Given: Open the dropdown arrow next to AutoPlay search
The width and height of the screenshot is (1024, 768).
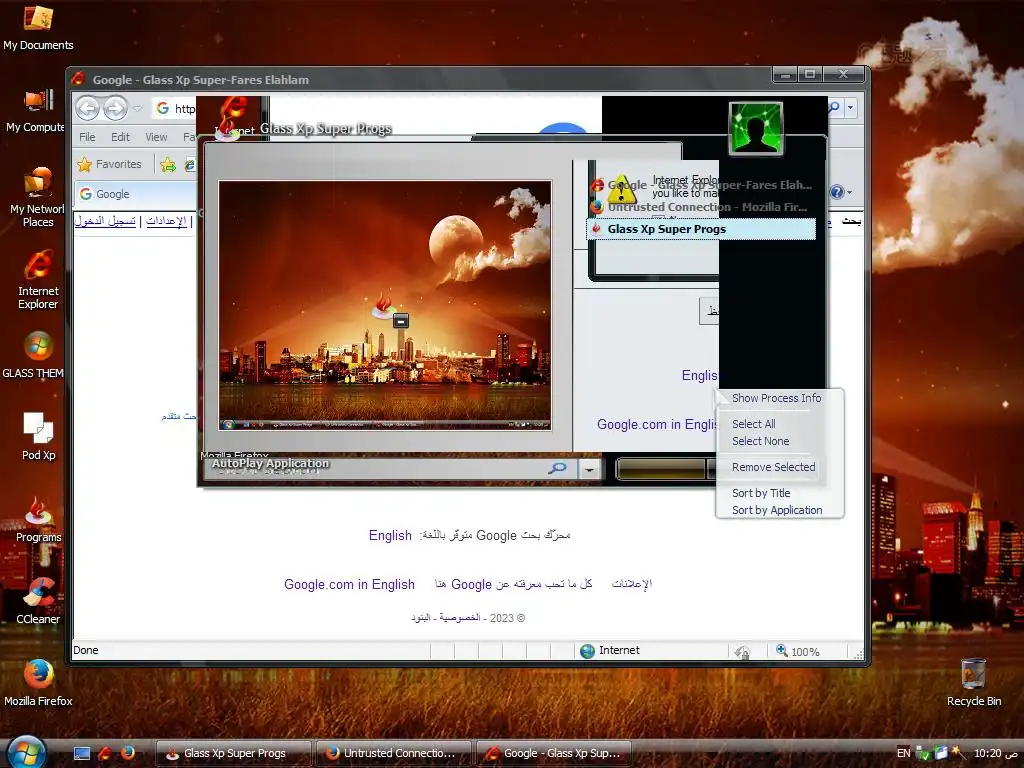Looking at the screenshot, I should [x=589, y=469].
